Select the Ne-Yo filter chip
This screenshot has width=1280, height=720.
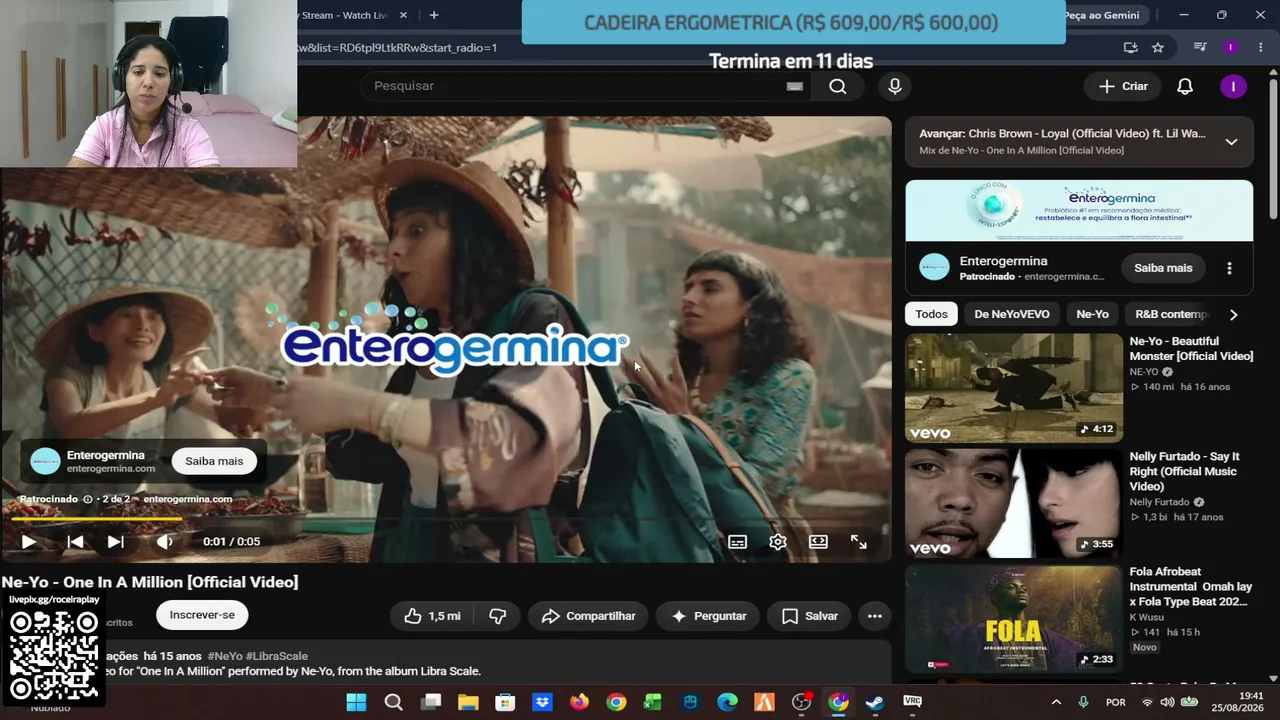coord(1092,314)
